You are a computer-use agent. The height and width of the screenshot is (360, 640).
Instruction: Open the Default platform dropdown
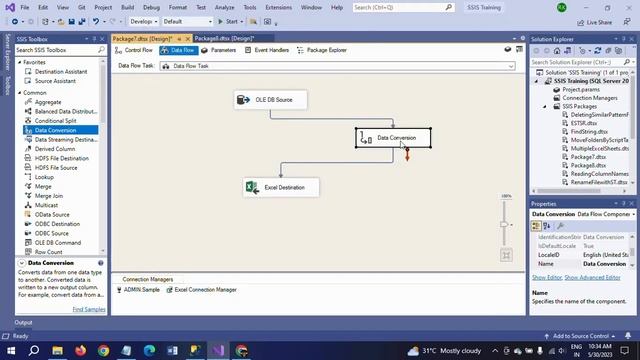[x=187, y=22]
